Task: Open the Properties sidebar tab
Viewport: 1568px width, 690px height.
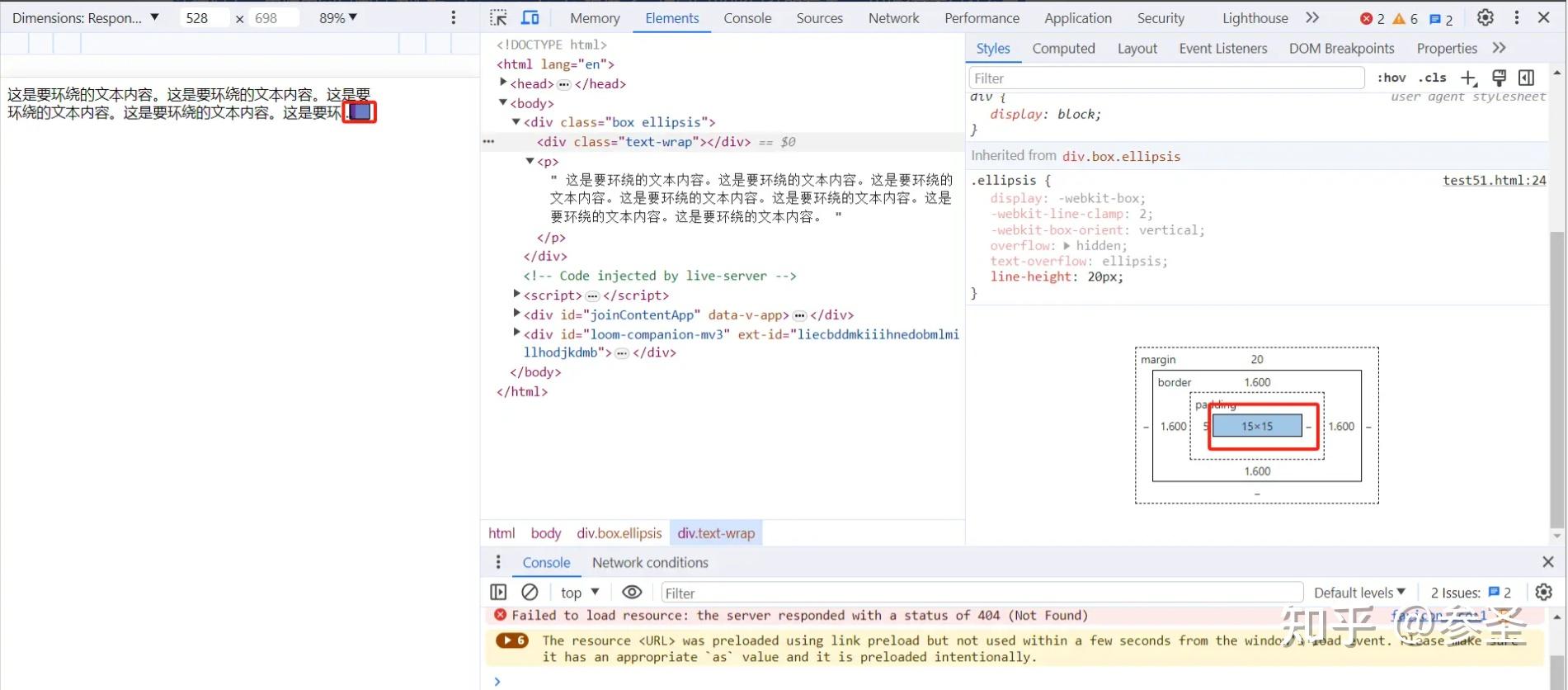Action: point(1447,49)
